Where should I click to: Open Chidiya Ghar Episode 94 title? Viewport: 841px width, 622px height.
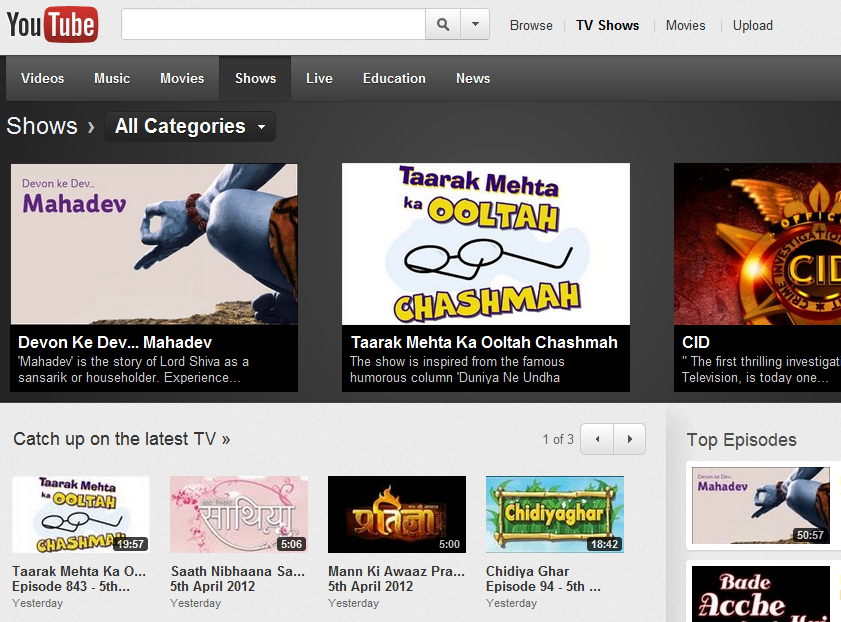543,579
